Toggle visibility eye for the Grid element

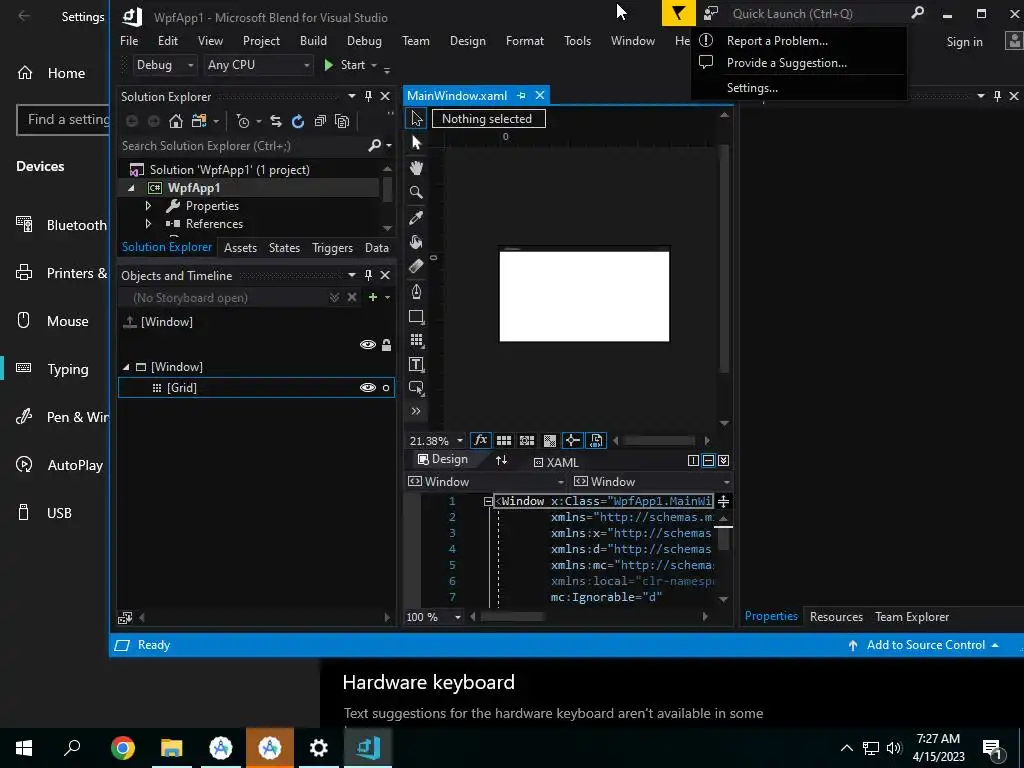(368, 388)
